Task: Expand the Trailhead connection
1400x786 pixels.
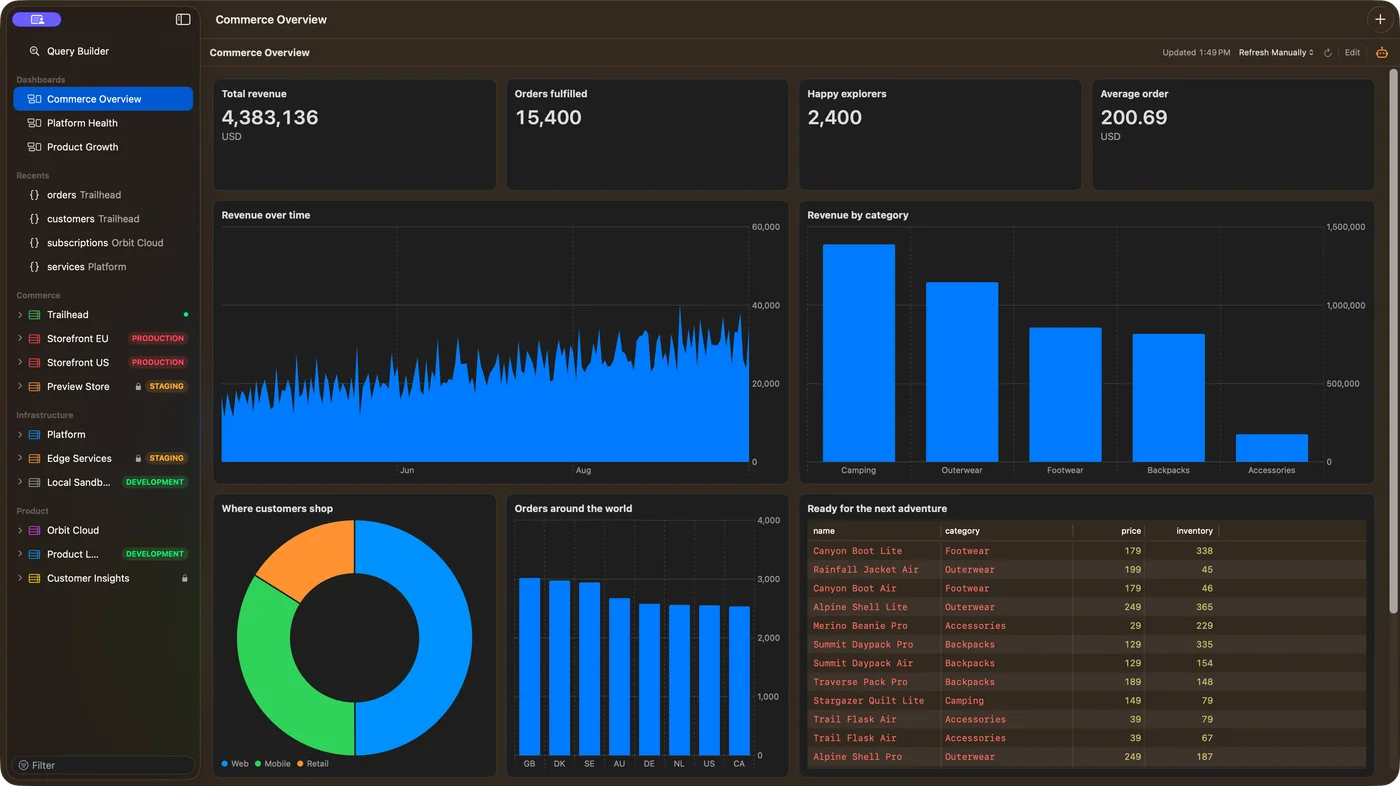Action: [20, 315]
